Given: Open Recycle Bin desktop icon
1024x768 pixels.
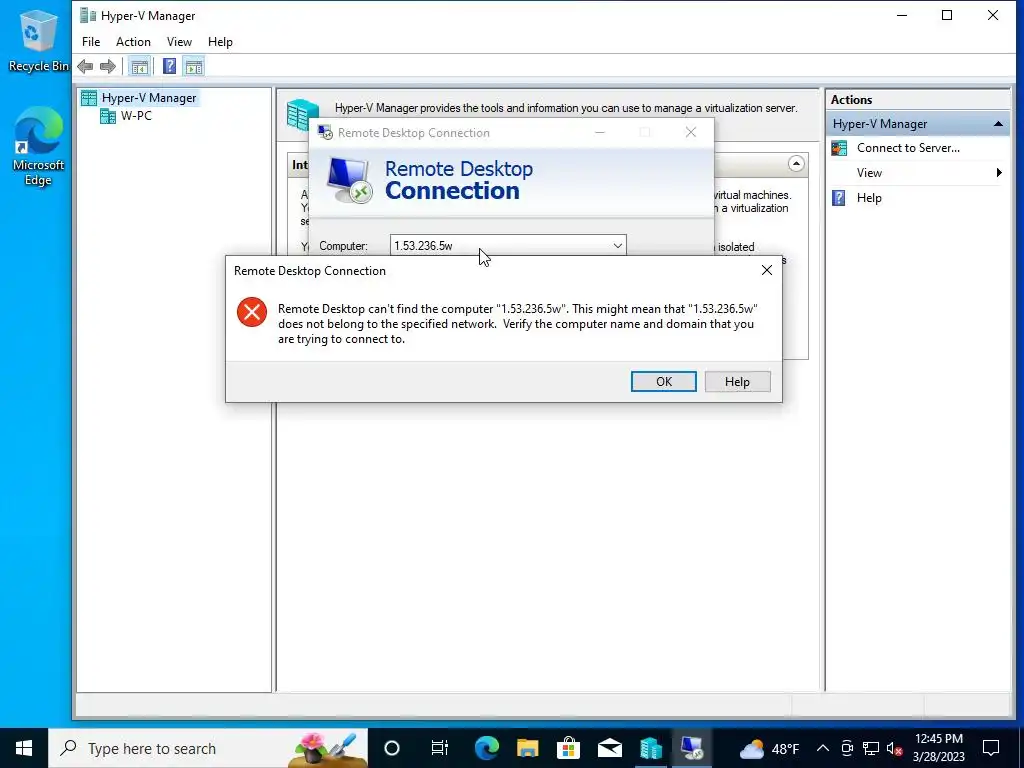Looking at the screenshot, I should click(37, 40).
